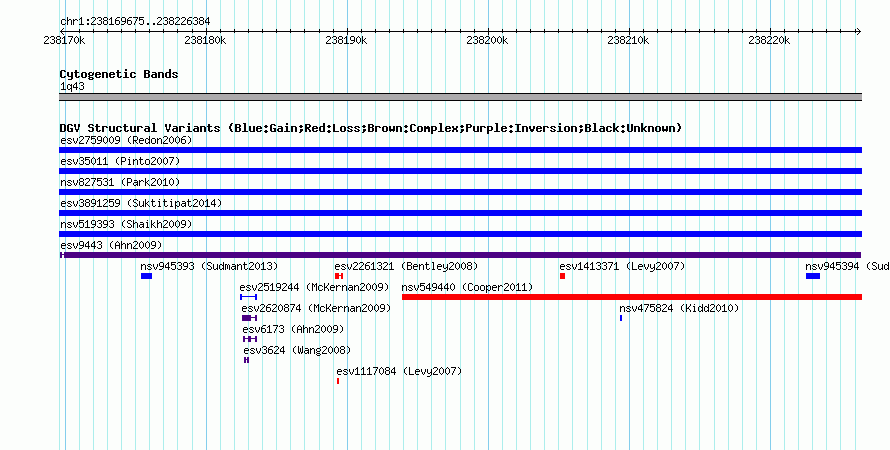Click the esv1413371 (Levy2007) red glyph
Screen dimensions: 890x450
[x=562, y=276]
